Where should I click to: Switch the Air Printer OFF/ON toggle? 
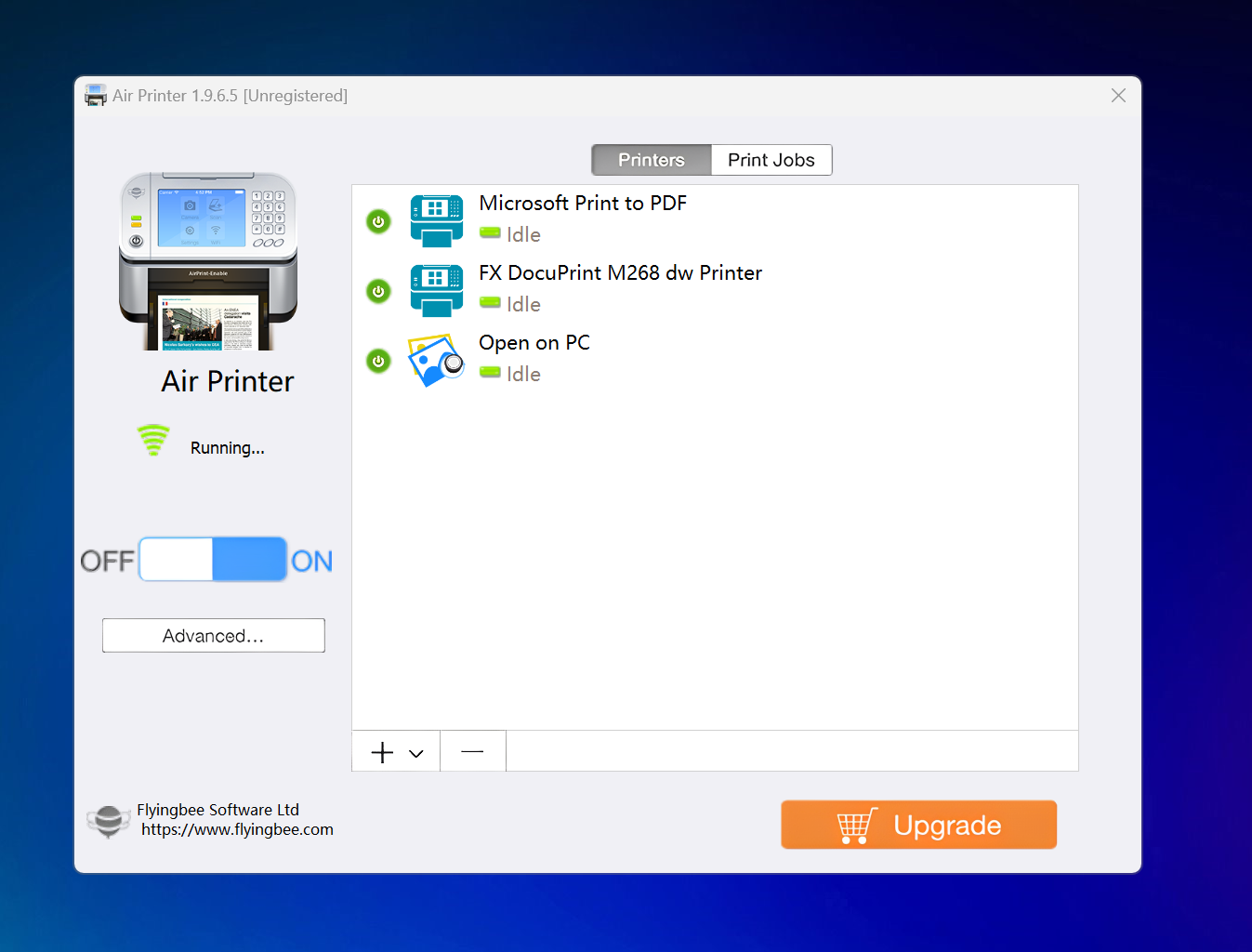coord(213,560)
